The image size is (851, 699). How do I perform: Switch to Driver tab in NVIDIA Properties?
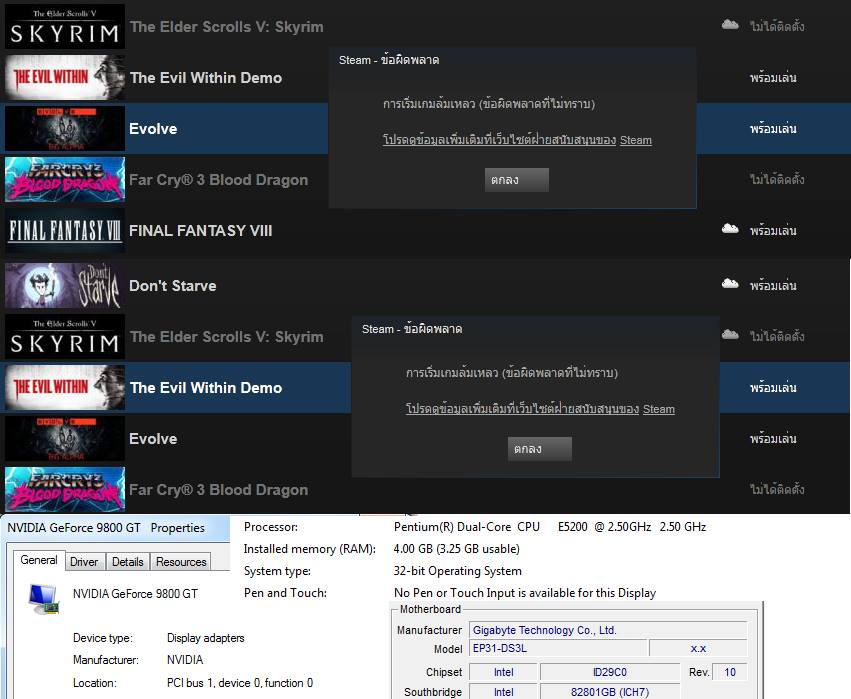84,562
